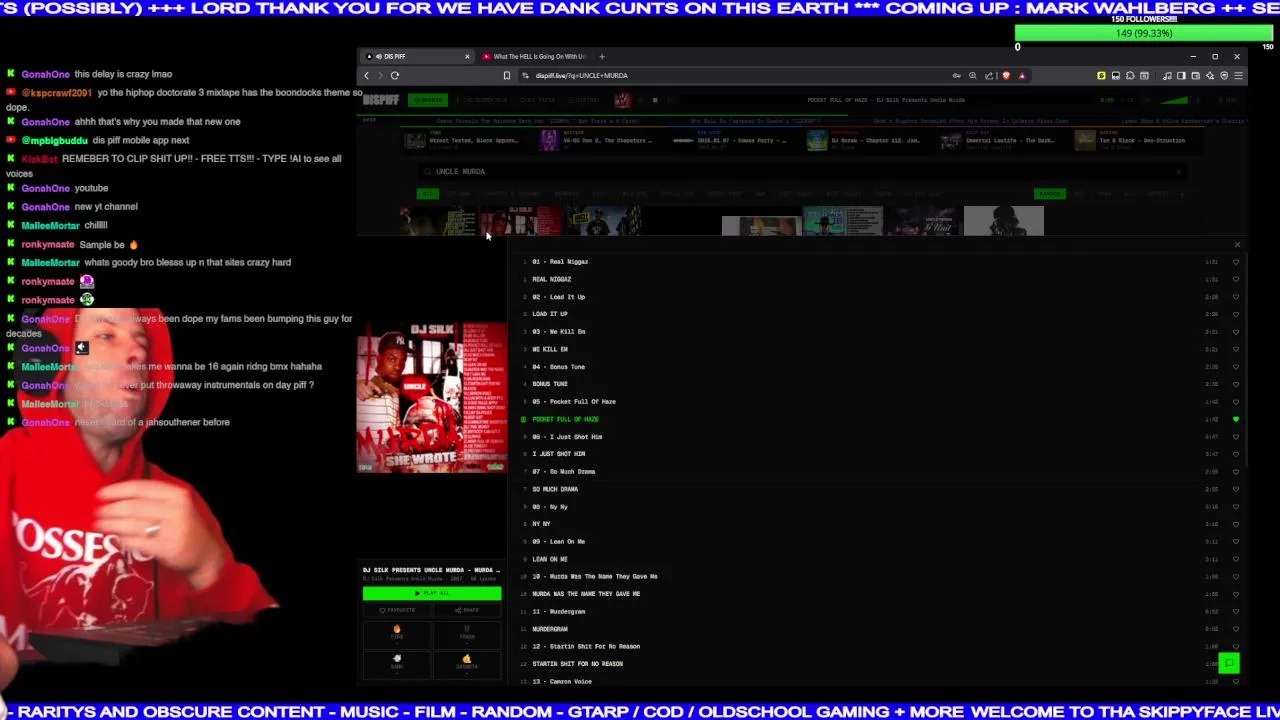Select the green ALL filter chip
The height and width of the screenshot is (720, 1280).
tap(428, 194)
